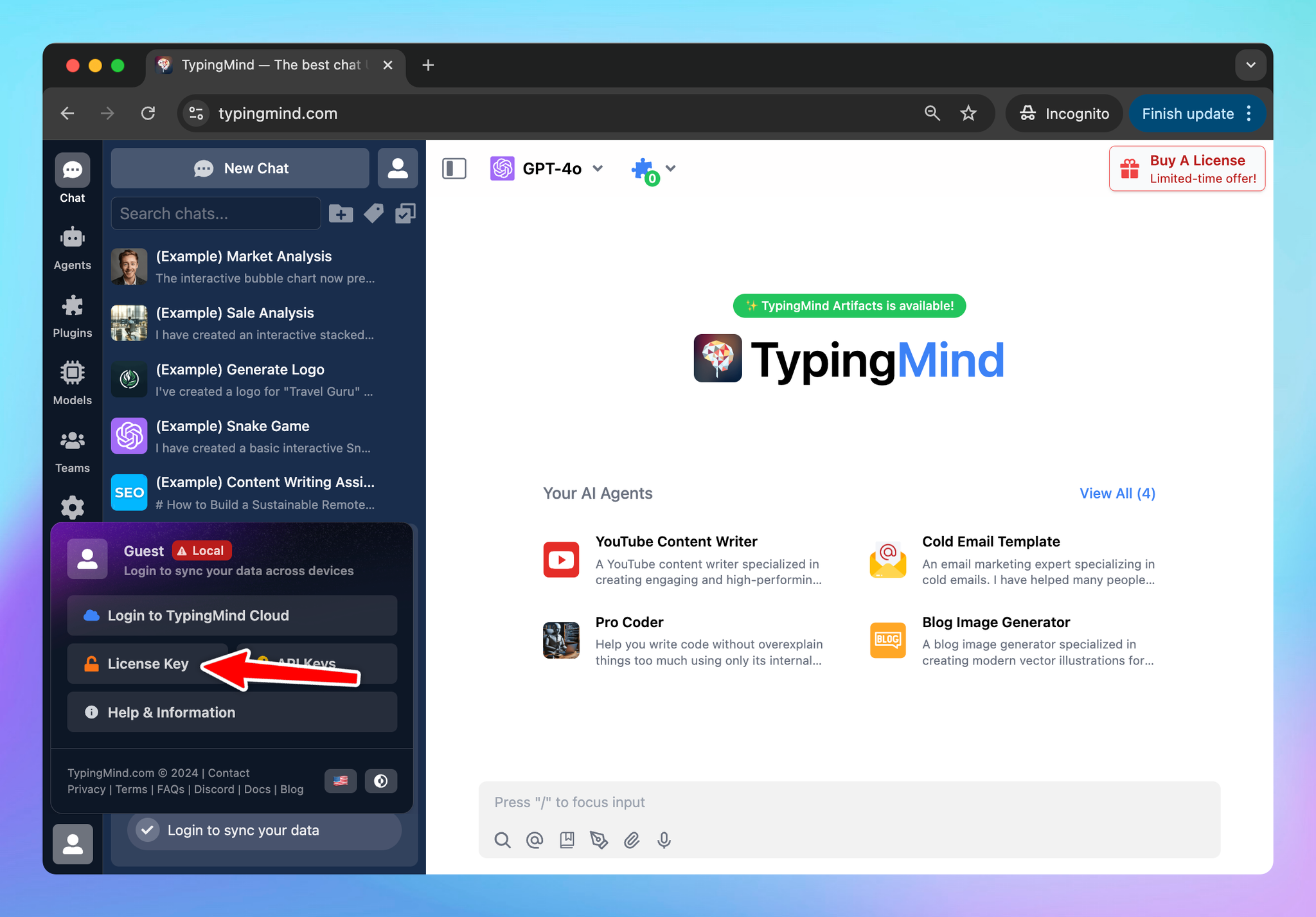Open Help & Information
The image size is (1316, 917).
232,712
